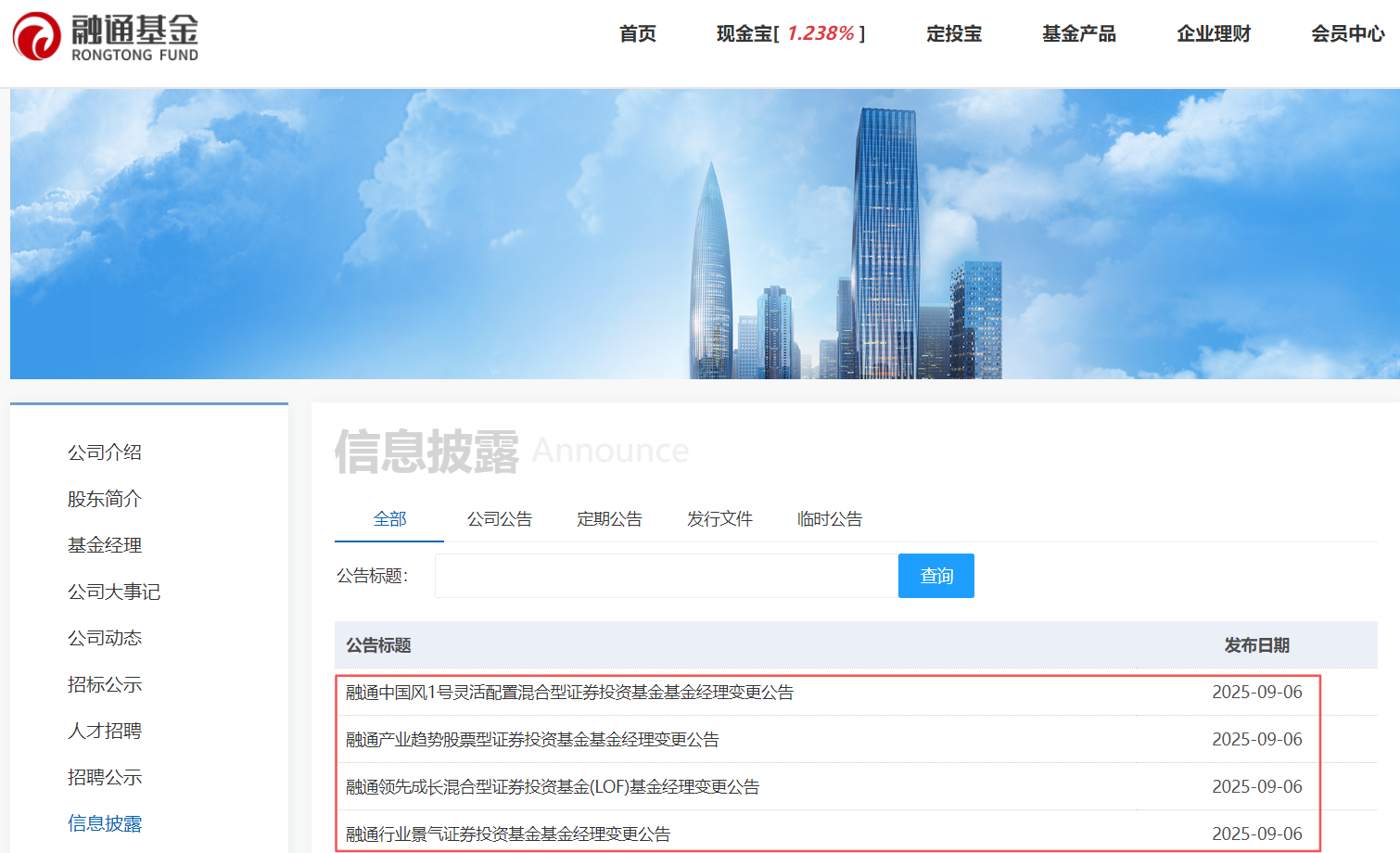Go to 定投宝 in the navigation bar
The image size is (1400, 853).
[x=954, y=34]
